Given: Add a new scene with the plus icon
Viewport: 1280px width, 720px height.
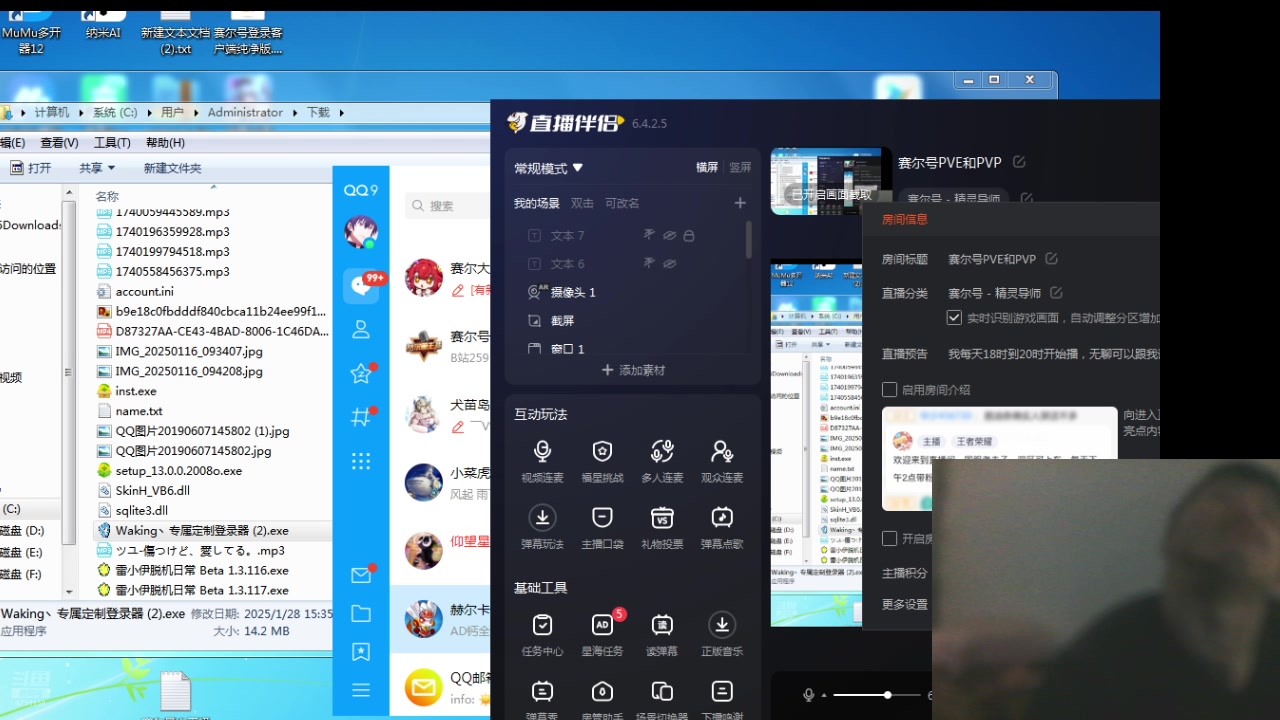Looking at the screenshot, I should pyautogui.click(x=740, y=203).
